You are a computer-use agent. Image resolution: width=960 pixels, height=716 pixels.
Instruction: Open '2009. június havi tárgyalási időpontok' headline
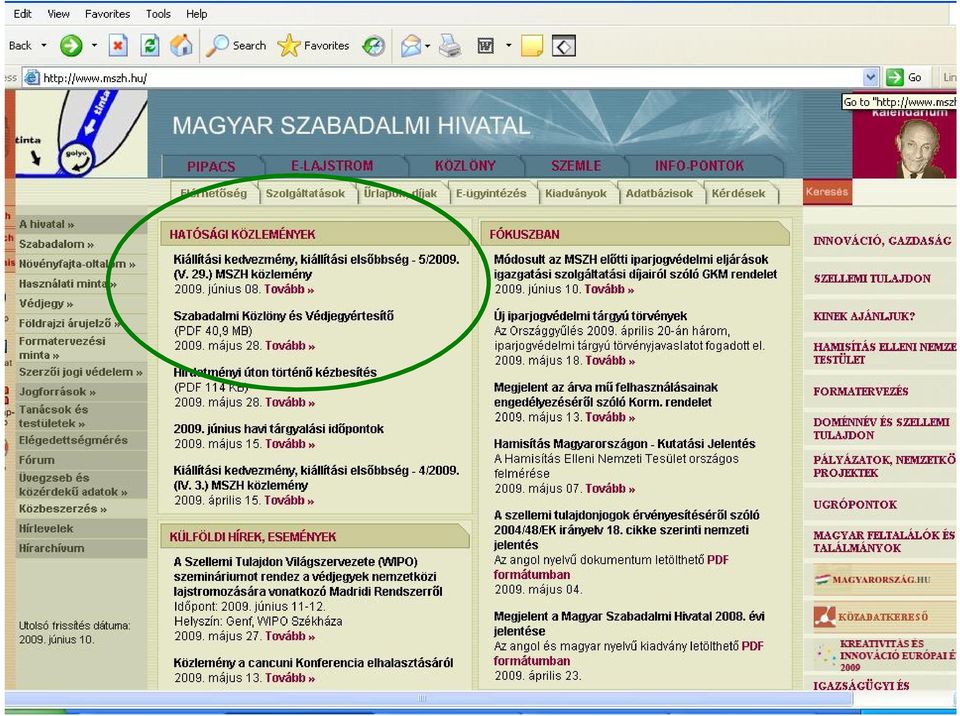tap(279, 429)
